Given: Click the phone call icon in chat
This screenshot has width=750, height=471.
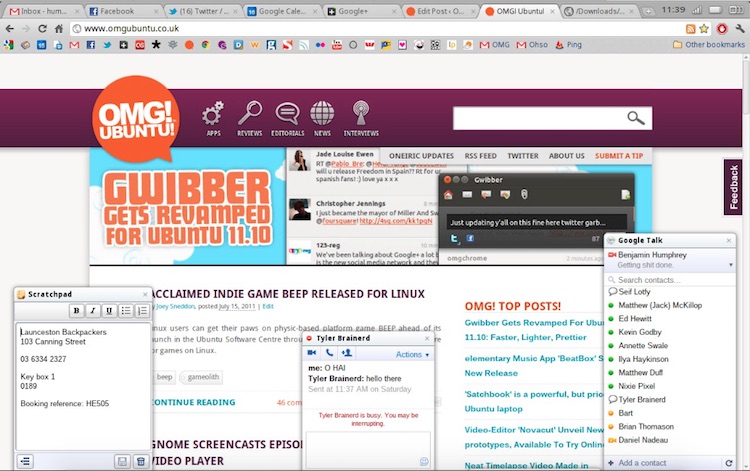Looking at the screenshot, I should (x=328, y=354).
